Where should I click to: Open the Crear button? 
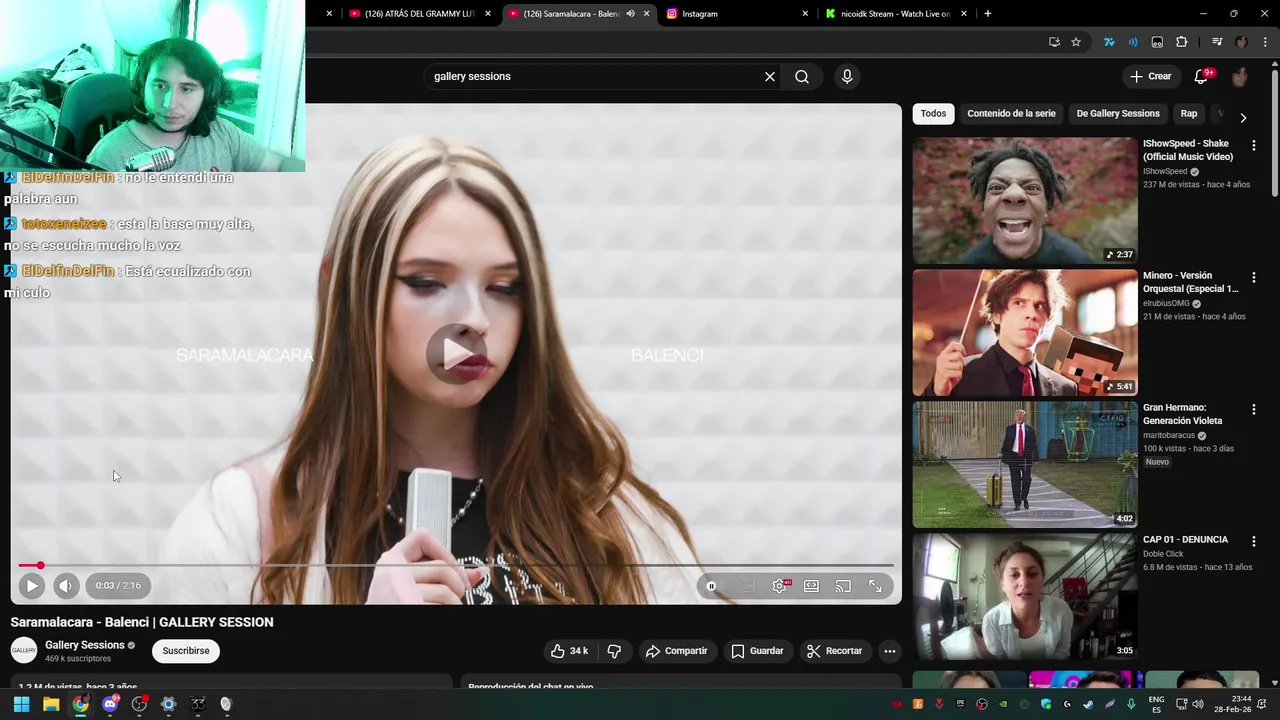tap(1150, 77)
